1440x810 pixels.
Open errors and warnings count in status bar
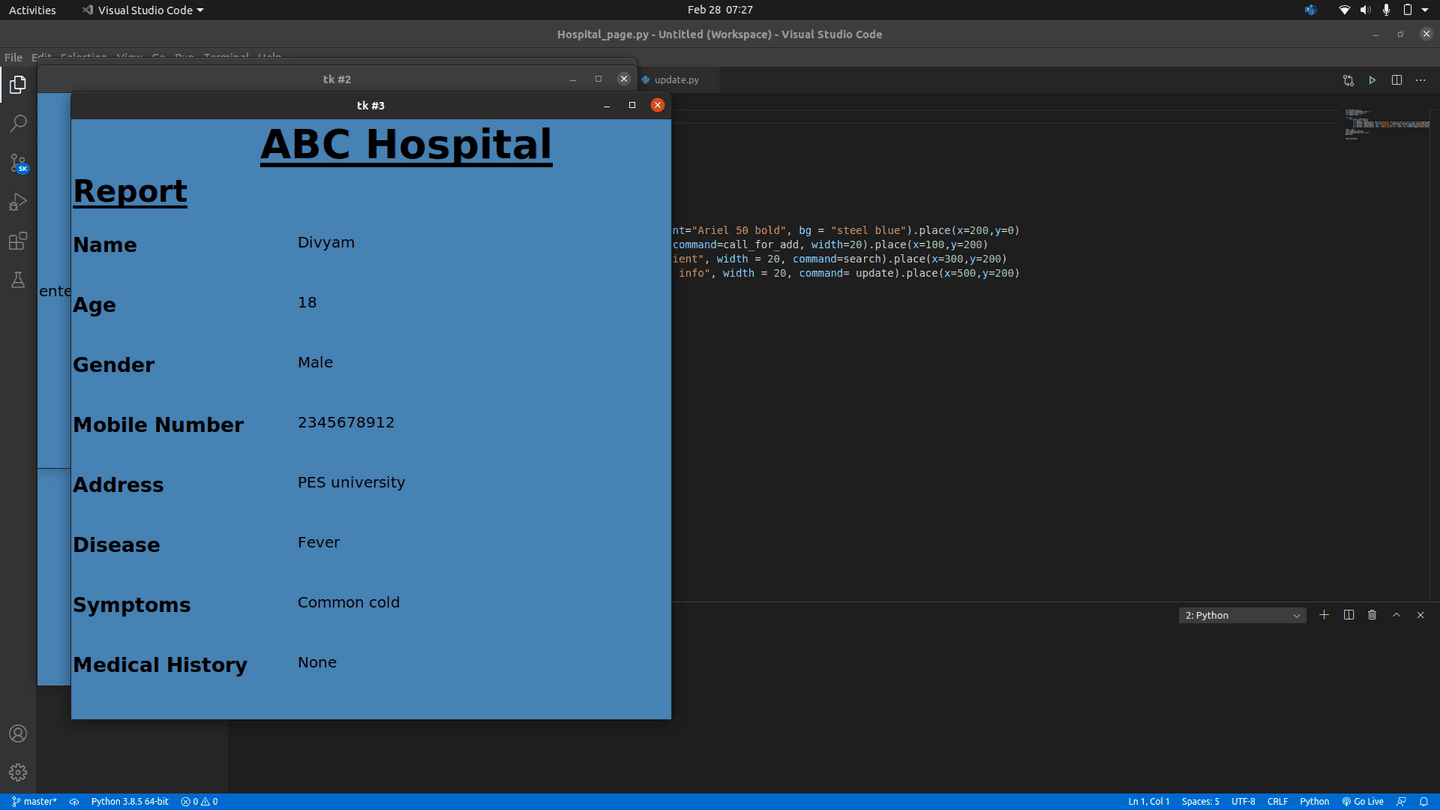point(199,802)
